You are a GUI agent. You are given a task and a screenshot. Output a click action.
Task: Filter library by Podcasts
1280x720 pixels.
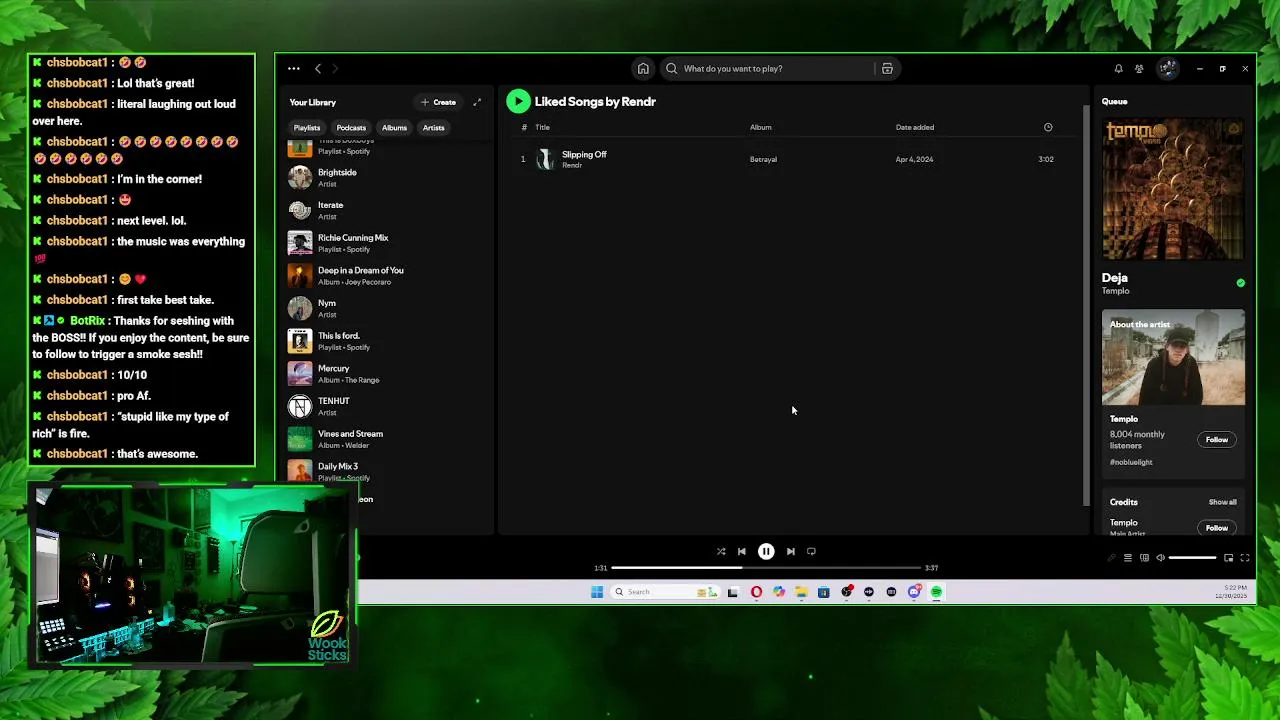[x=351, y=128]
